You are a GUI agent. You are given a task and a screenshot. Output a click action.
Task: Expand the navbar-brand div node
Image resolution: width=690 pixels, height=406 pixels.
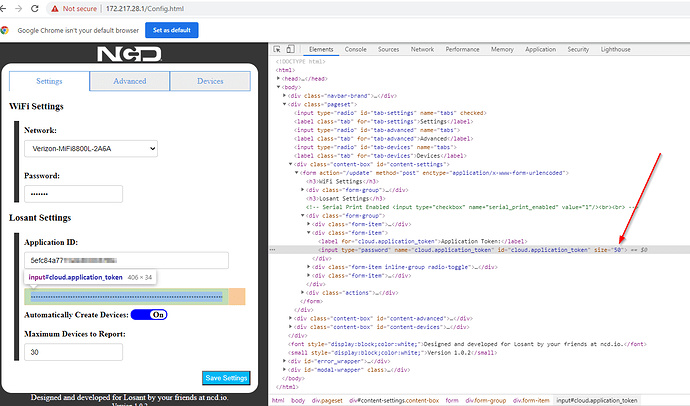pyautogui.click(x=285, y=95)
